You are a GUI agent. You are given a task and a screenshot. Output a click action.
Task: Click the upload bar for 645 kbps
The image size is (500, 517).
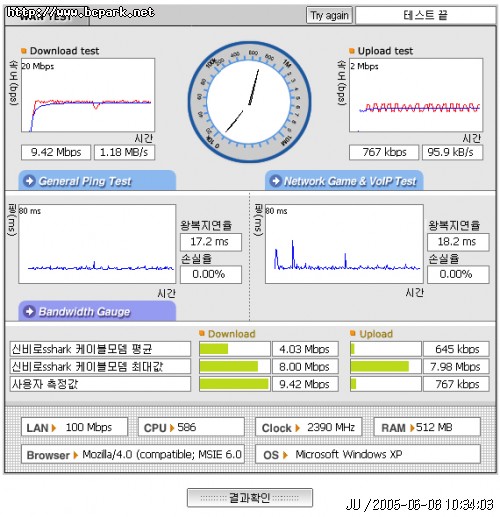(x=386, y=349)
